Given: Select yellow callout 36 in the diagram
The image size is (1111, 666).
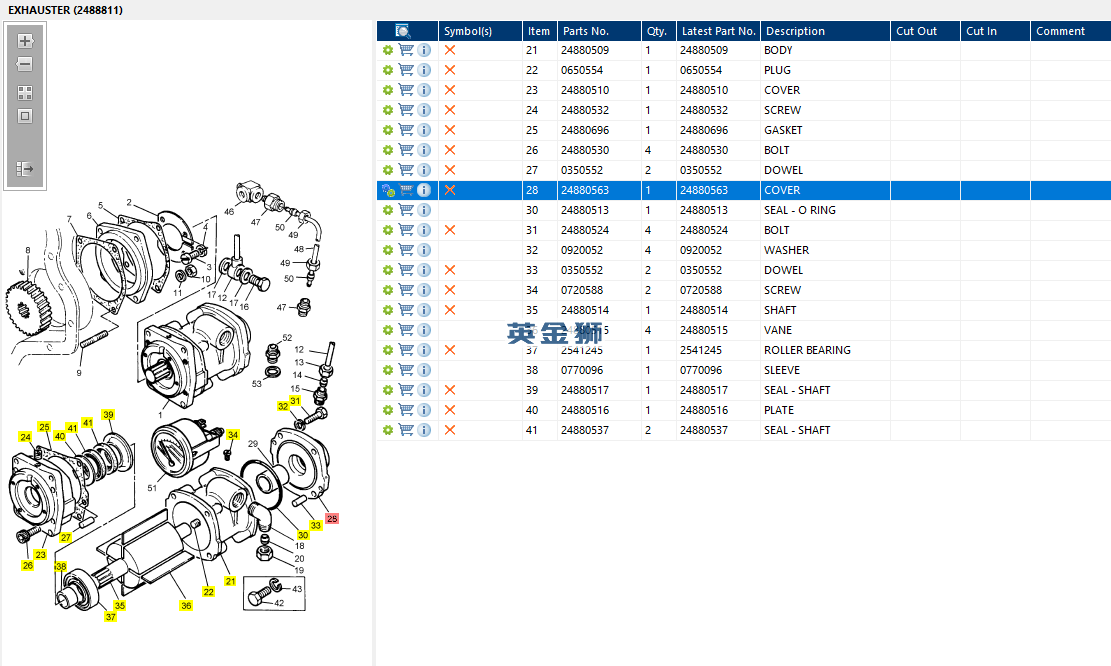Looking at the screenshot, I should [x=186, y=605].
